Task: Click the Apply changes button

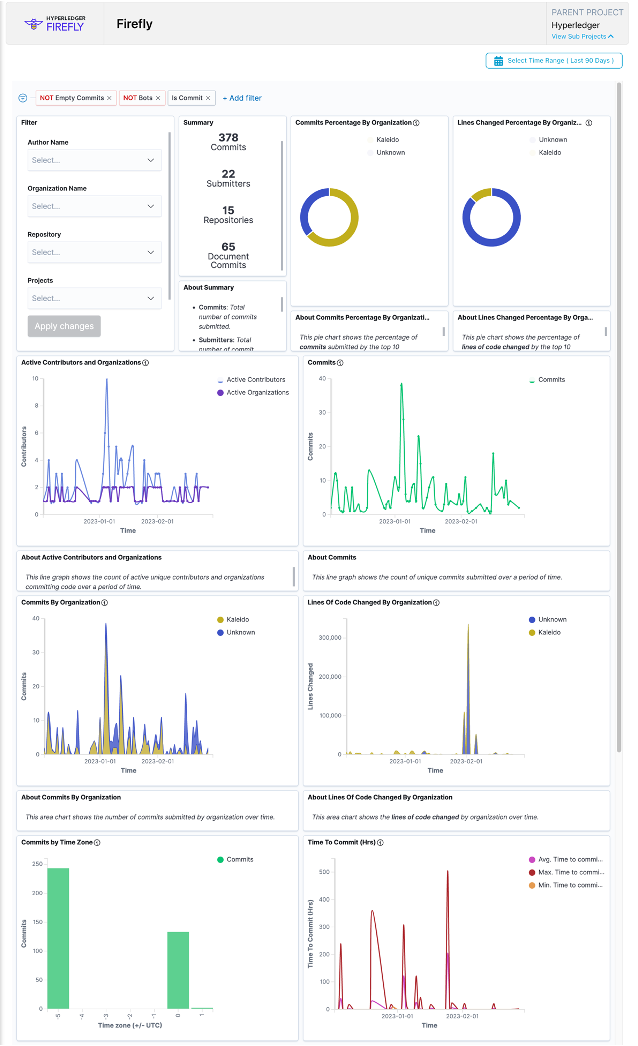Action: point(64,326)
